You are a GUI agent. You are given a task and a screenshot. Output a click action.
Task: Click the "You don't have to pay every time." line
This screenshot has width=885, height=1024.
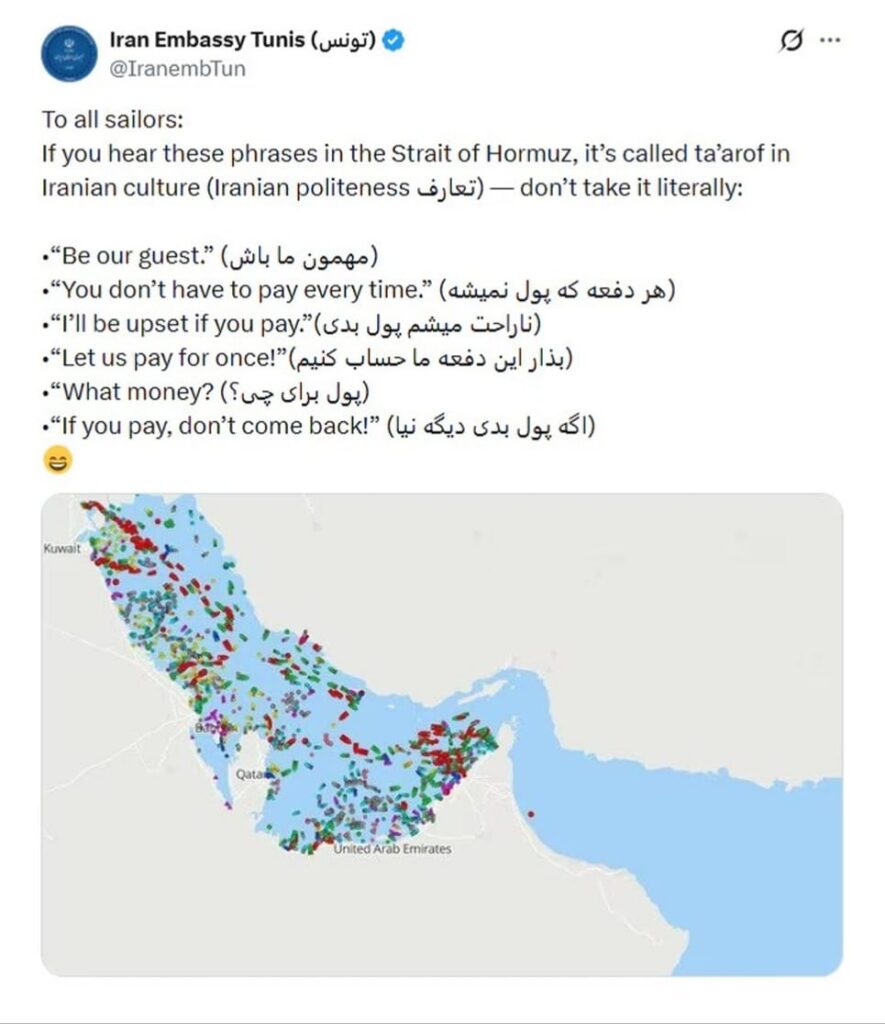(x=362, y=289)
